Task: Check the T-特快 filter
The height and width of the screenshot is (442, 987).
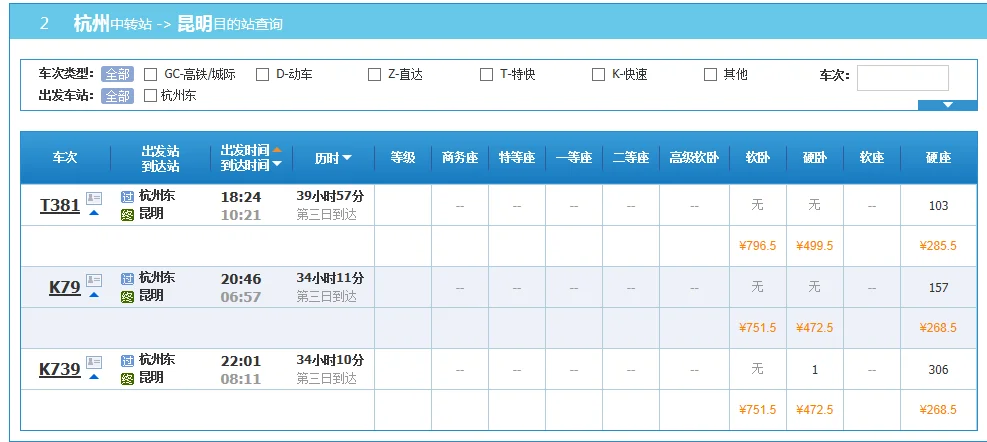Action: [487, 75]
